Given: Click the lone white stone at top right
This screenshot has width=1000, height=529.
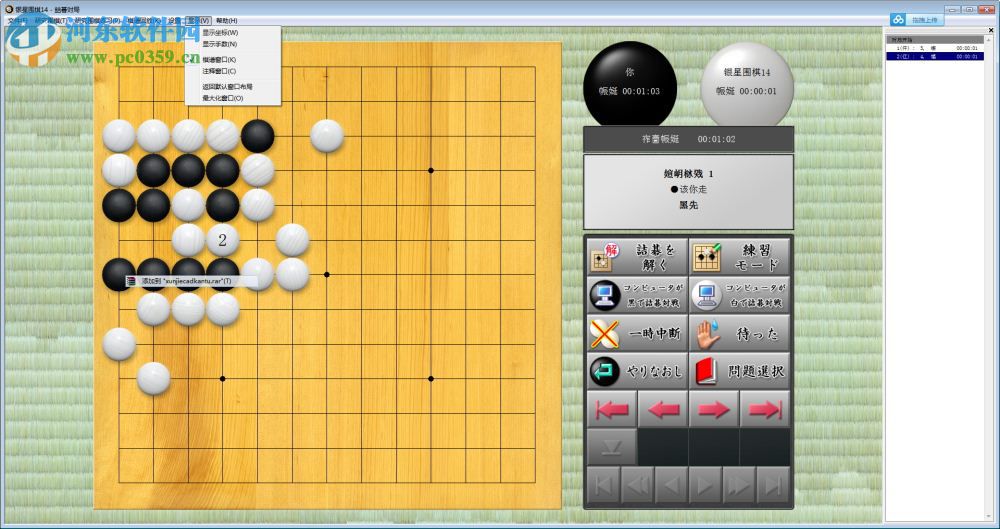Looking at the screenshot, I should coord(327,136).
